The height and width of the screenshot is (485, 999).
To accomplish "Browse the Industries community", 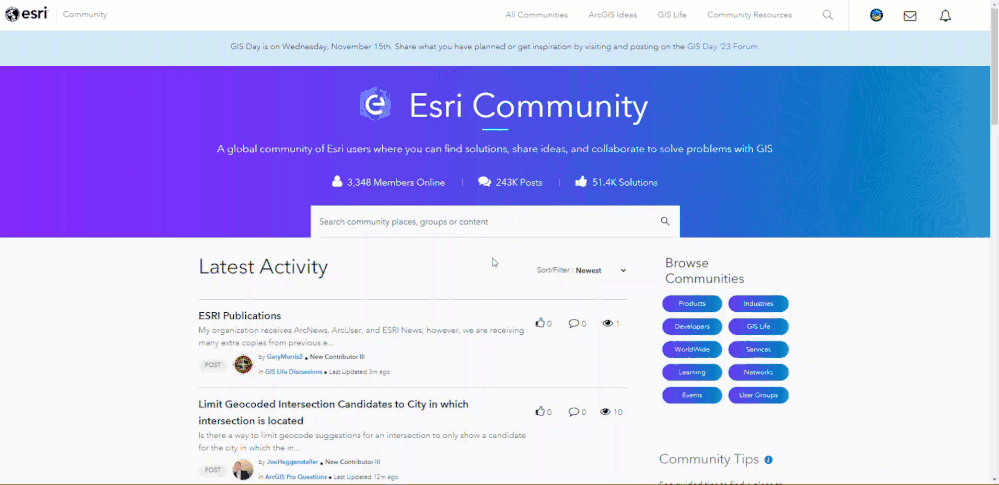I will pos(758,303).
